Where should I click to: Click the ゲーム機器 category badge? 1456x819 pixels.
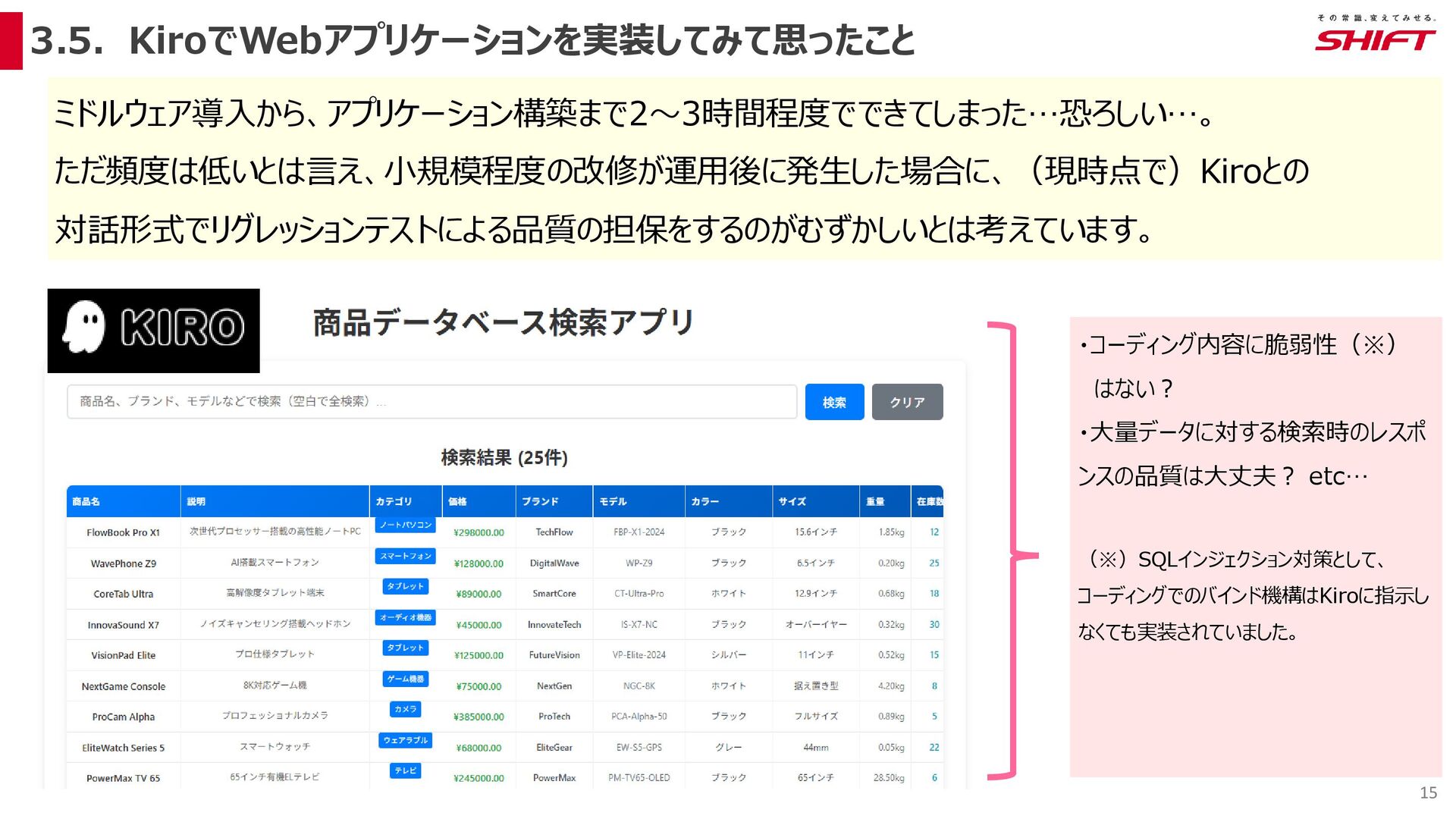point(406,679)
